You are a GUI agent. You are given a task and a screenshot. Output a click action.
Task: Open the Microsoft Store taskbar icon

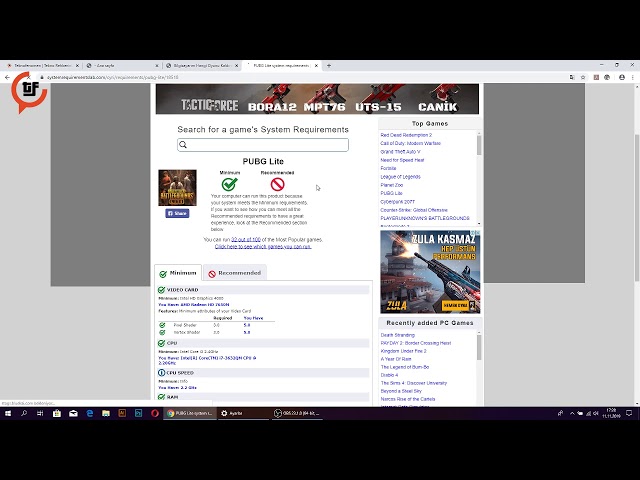click(x=57, y=413)
